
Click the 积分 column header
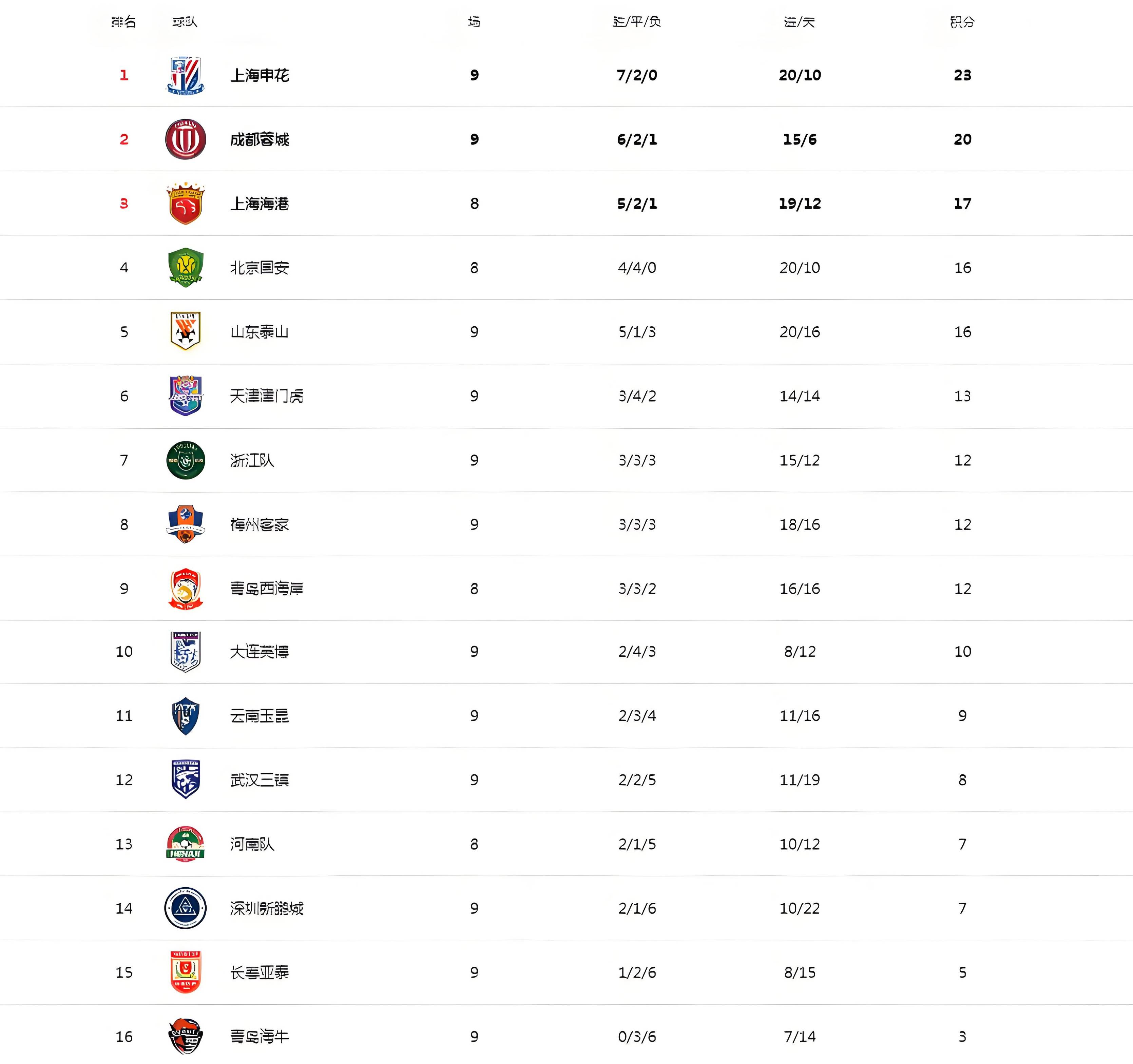(x=962, y=22)
